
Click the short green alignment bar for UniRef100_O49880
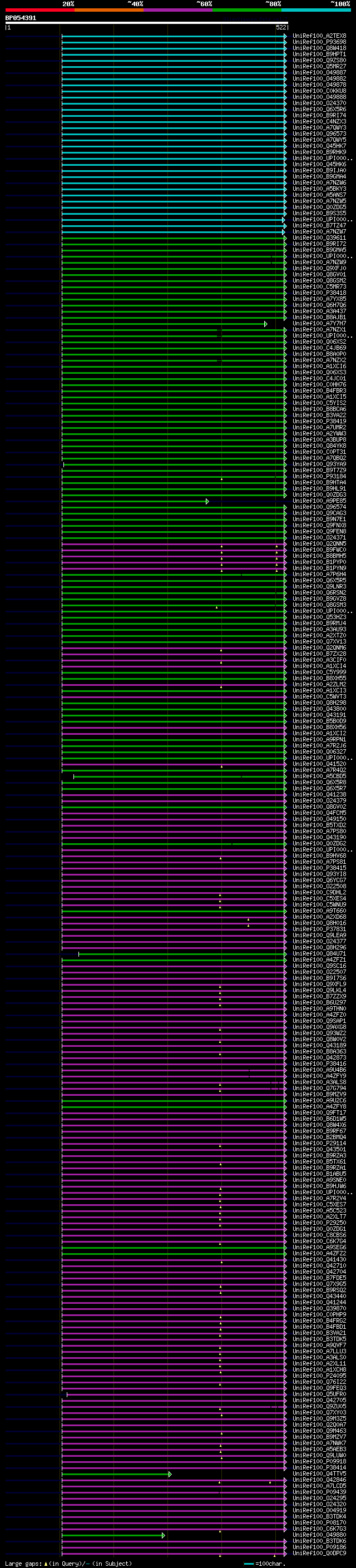(x=113, y=1536)
